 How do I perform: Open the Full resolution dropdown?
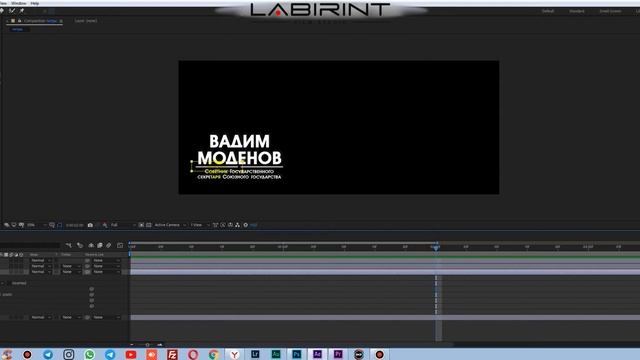pos(122,225)
